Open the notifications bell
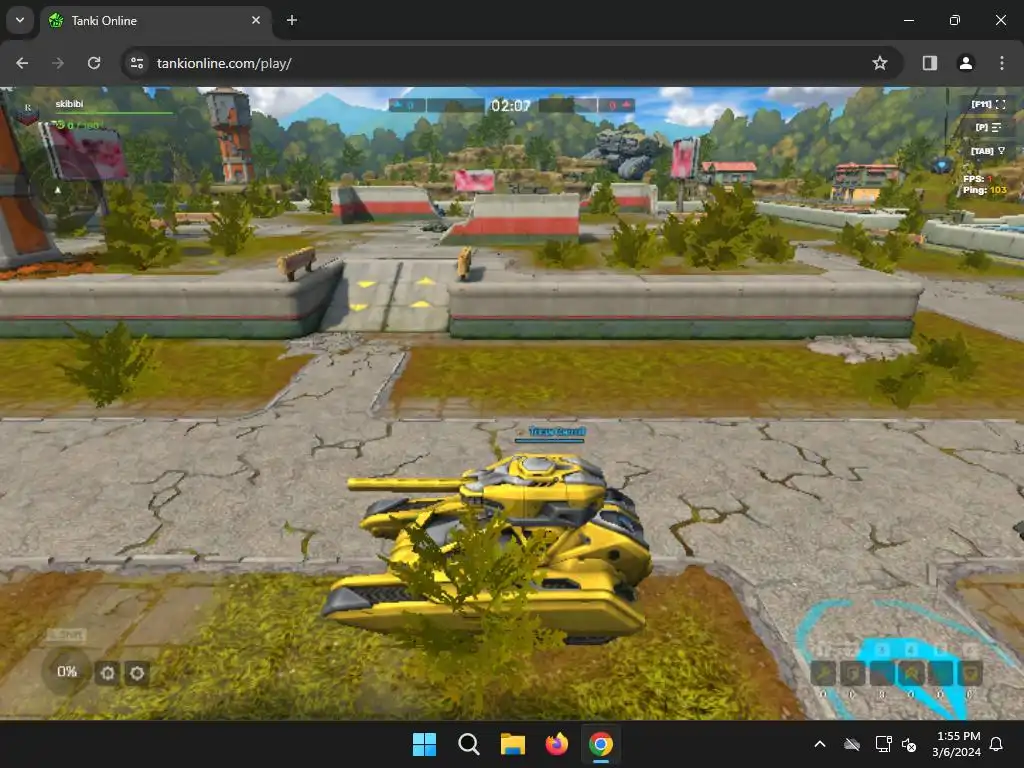Screen dimensions: 1024x768 click(x=996, y=744)
